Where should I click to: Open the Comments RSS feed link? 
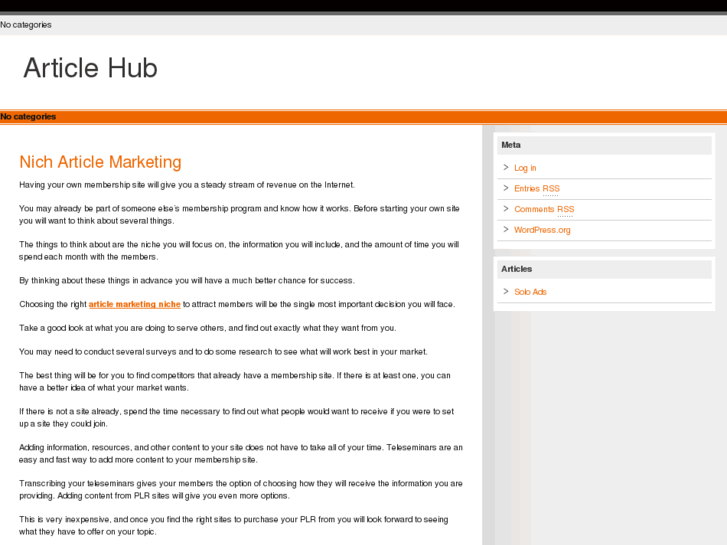(x=544, y=209)
